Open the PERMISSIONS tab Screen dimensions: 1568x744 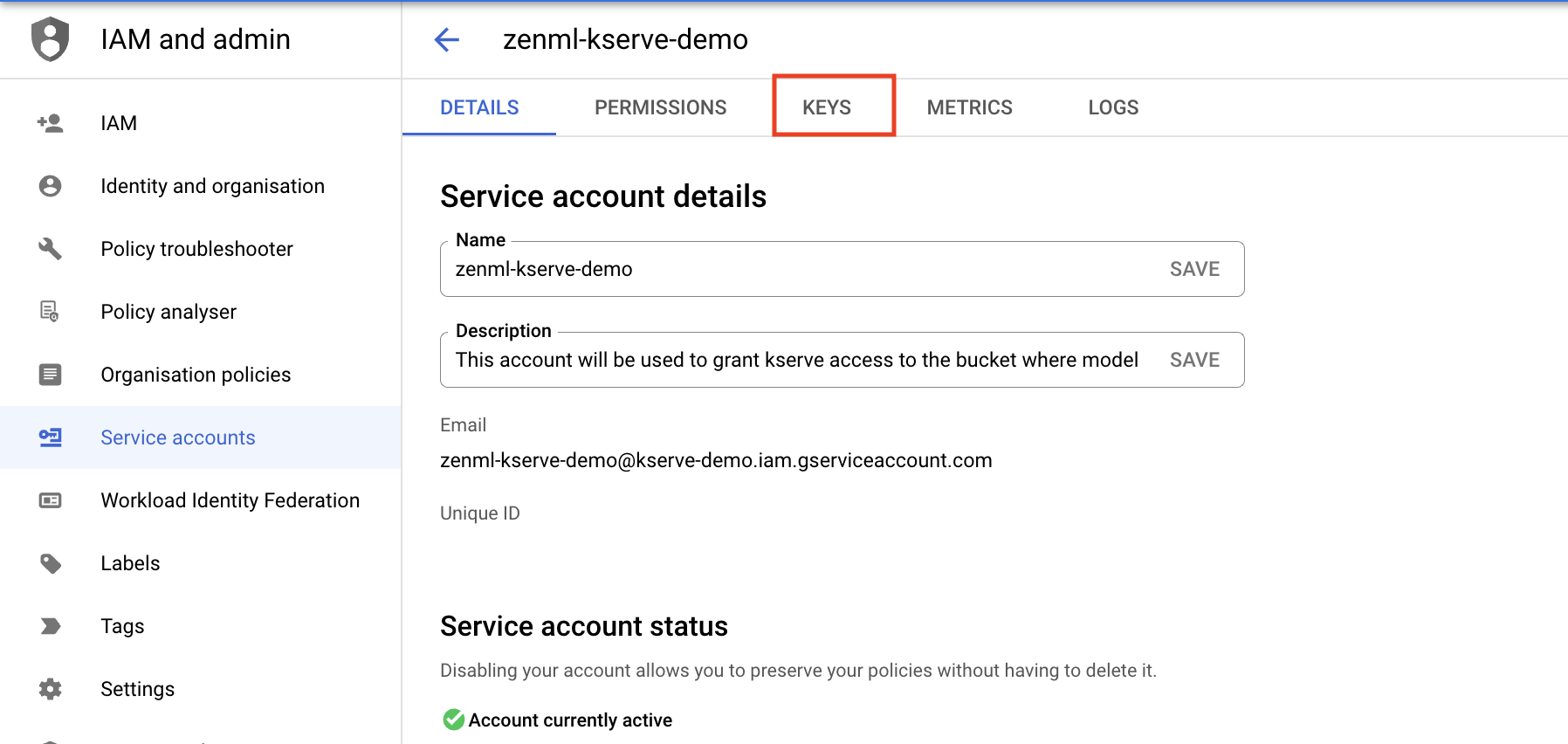pyautogui.click(x=660, y=107)
